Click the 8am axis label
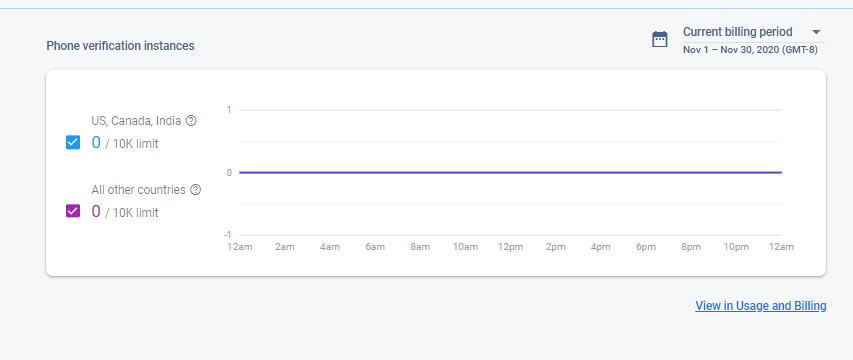Image resolution: width=853 pixels, height=360 pixels. coord(420,247)
